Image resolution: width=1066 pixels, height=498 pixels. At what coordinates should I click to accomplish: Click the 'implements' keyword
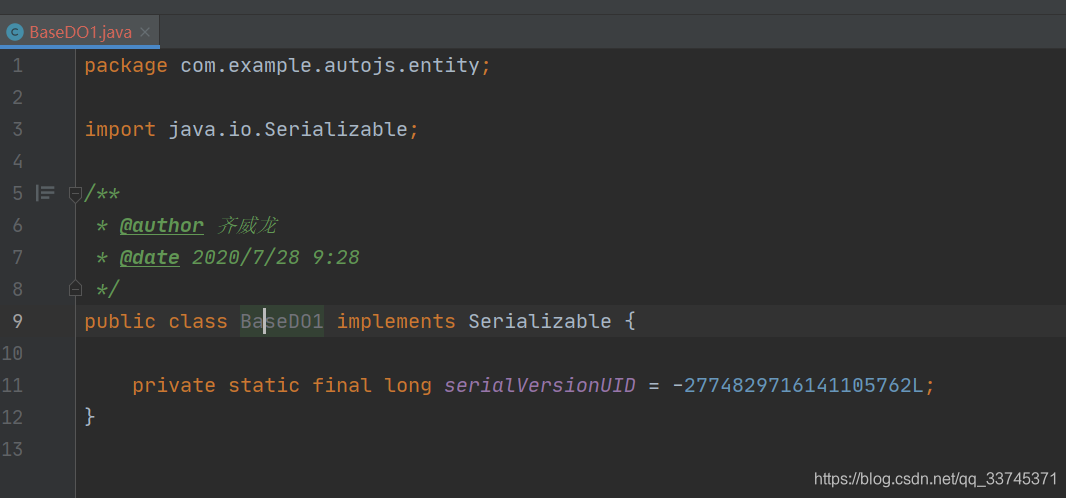point(396,321)
